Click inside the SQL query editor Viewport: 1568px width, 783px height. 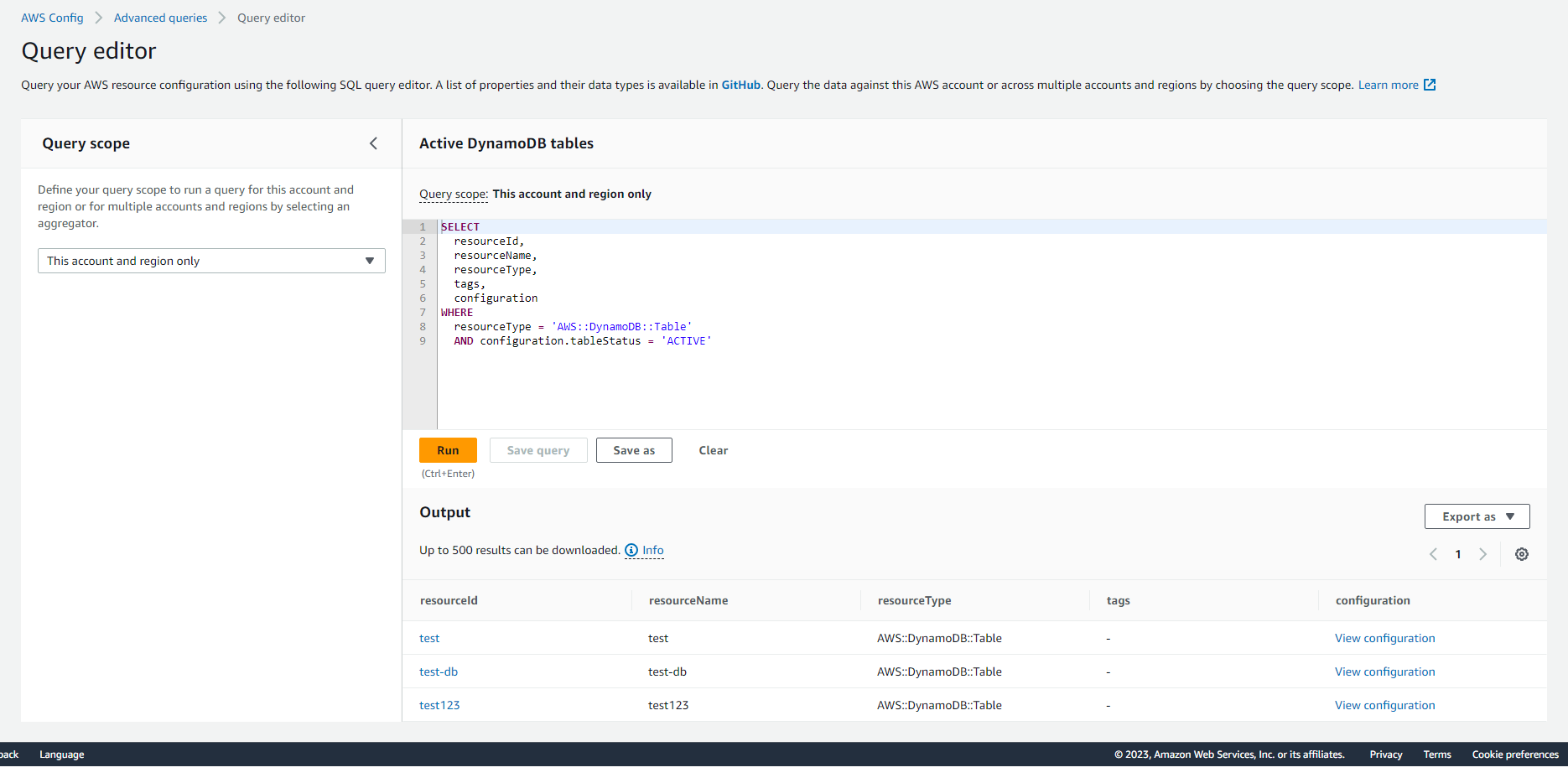(x=755, y=285)
